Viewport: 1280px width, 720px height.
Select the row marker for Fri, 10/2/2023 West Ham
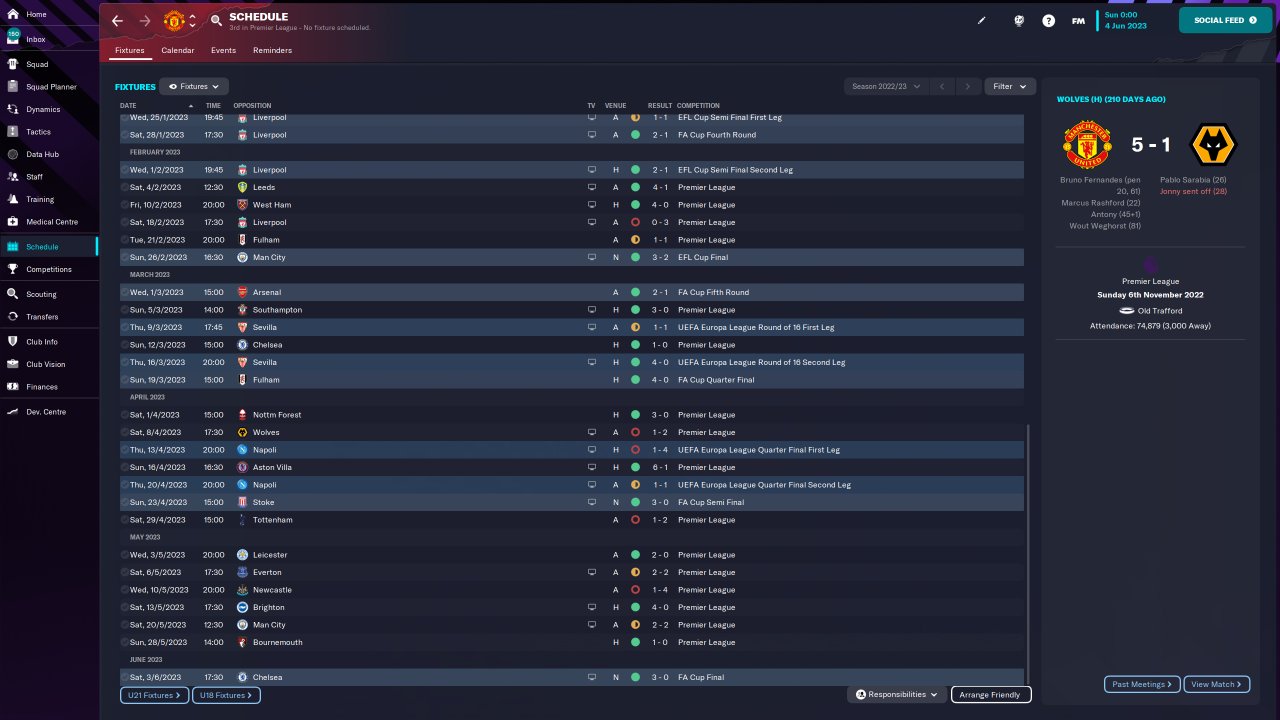[125, 205]
